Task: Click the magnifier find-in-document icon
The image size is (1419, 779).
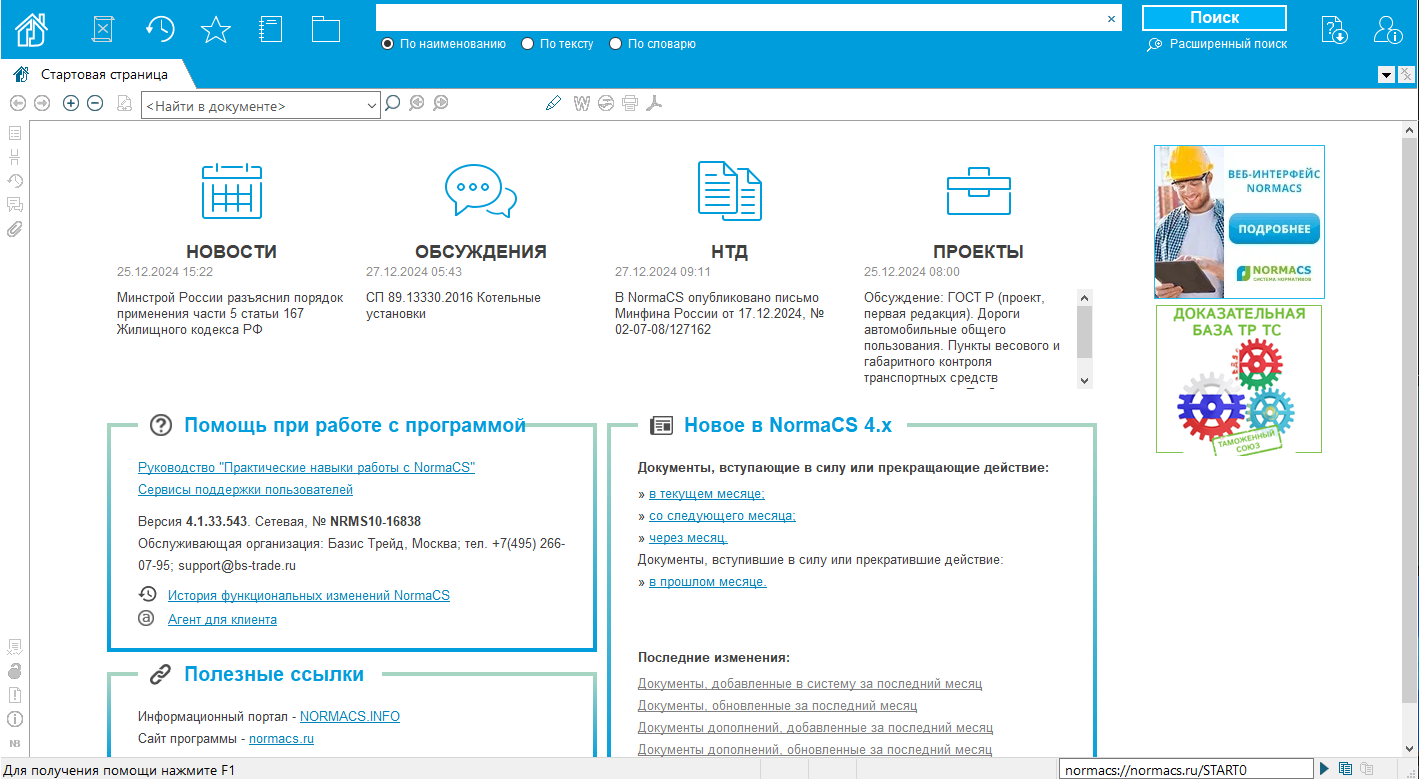Action: pyautogui.click(x=393, y=103)
